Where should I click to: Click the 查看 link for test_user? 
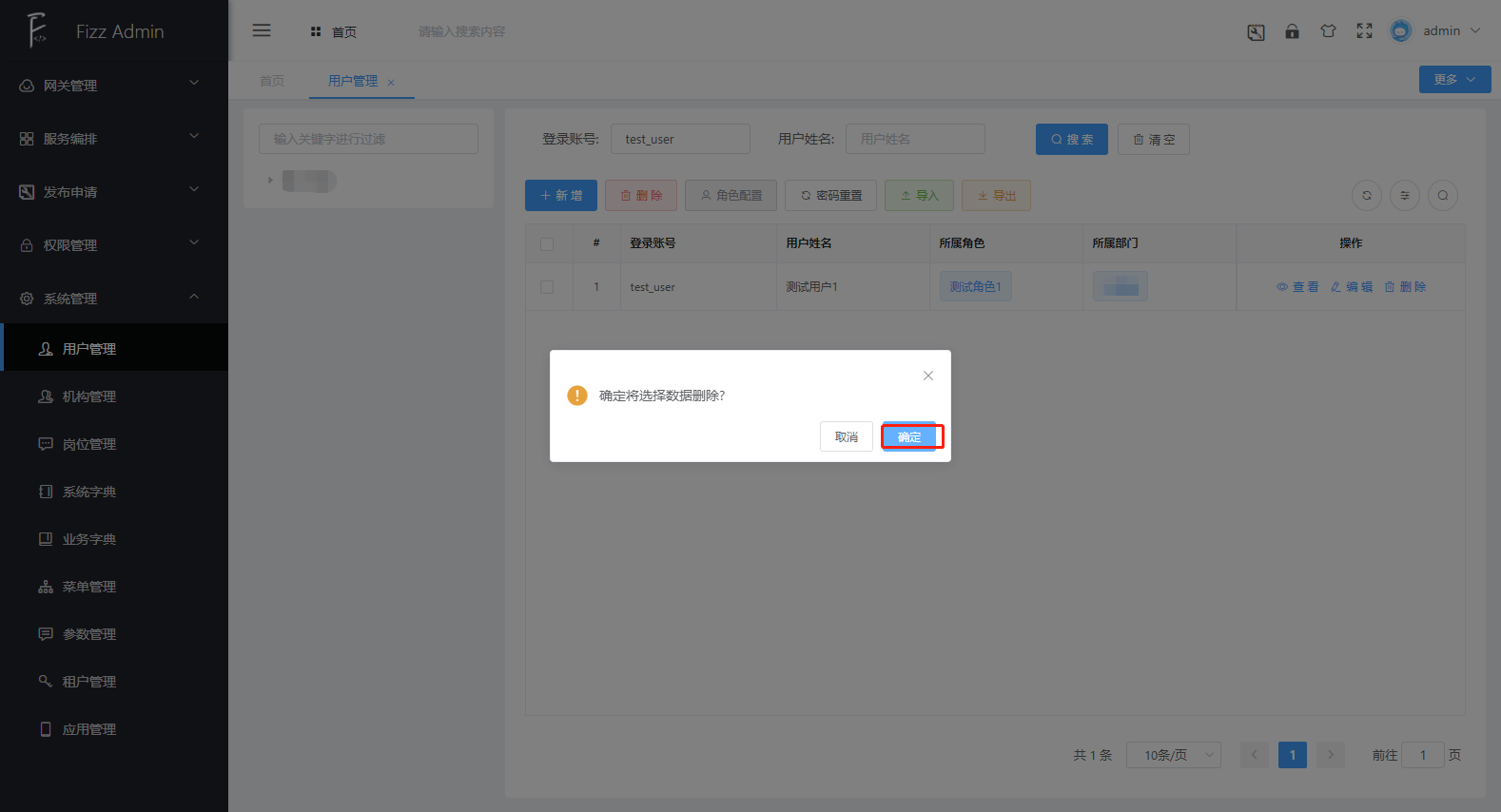click(1297, 287)
